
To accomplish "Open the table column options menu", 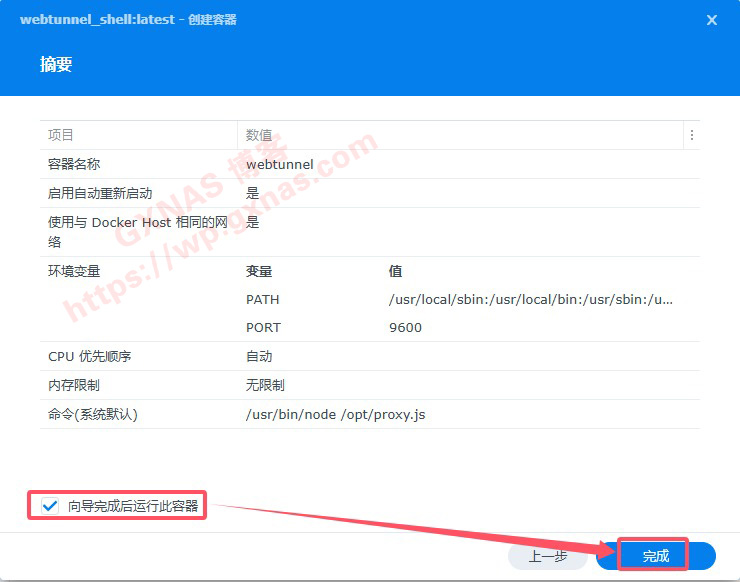I will (x=691, y=135).
